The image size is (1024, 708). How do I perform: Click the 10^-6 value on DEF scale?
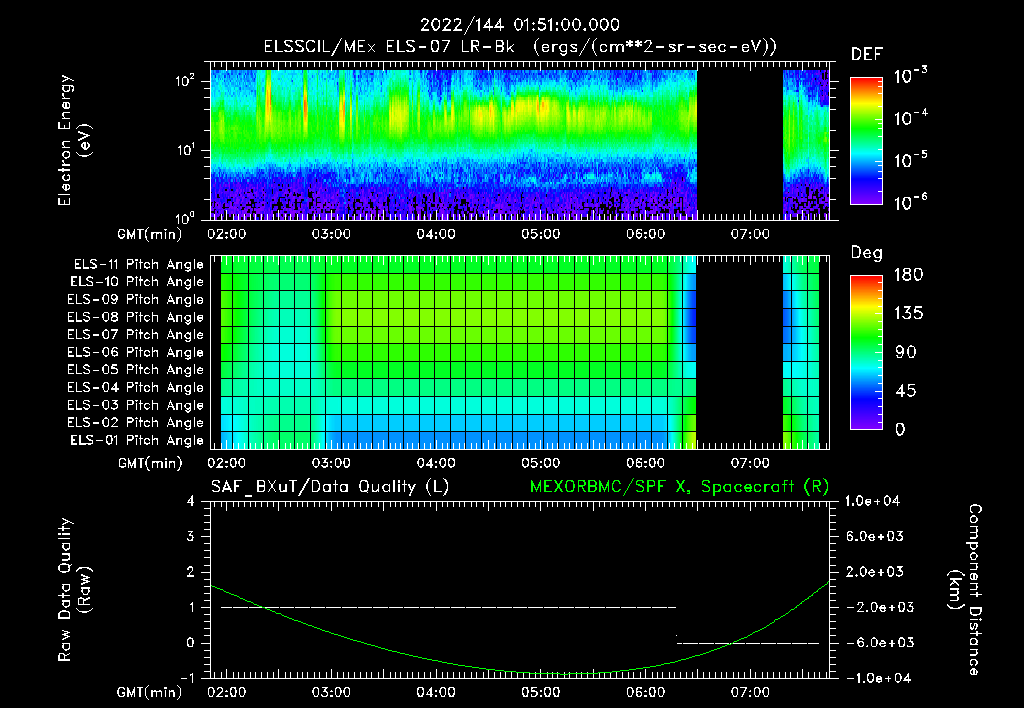coord(911,202)
